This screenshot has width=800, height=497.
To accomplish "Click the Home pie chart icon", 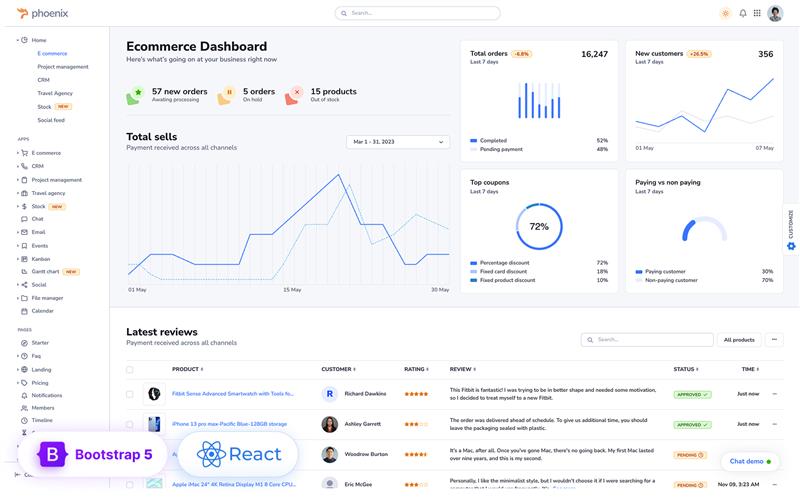I will pyautogui.click(x=24, y=40).
